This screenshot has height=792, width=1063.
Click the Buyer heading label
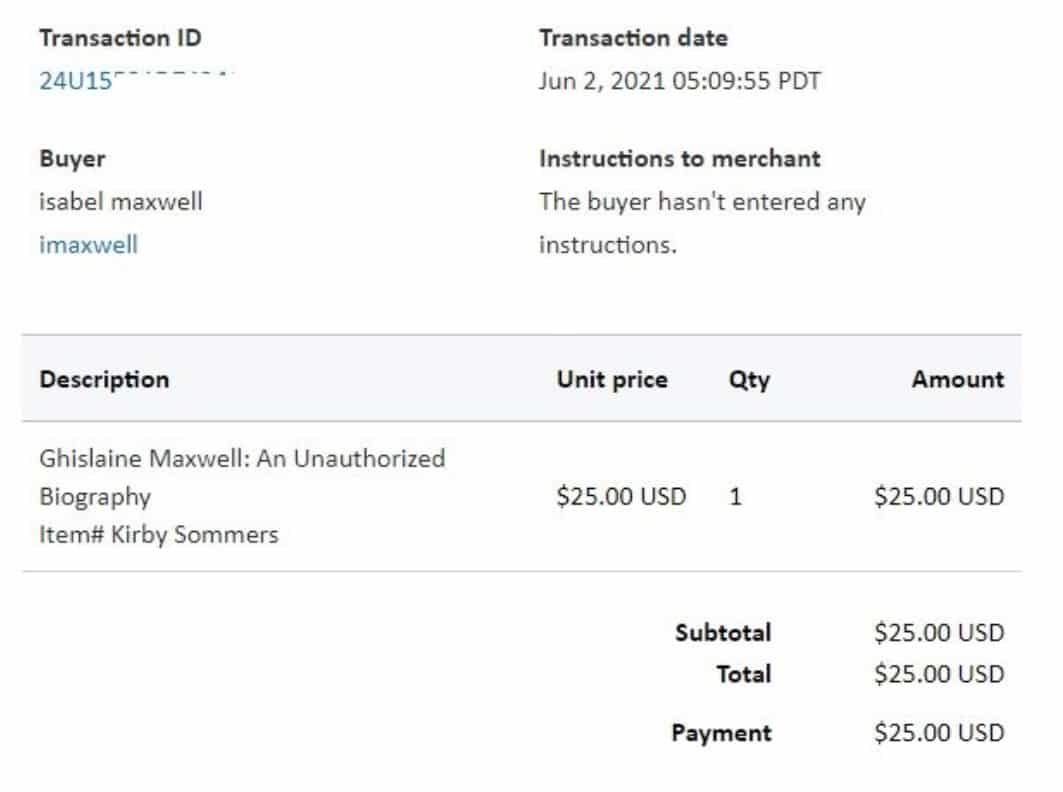[x=72, y=158]
